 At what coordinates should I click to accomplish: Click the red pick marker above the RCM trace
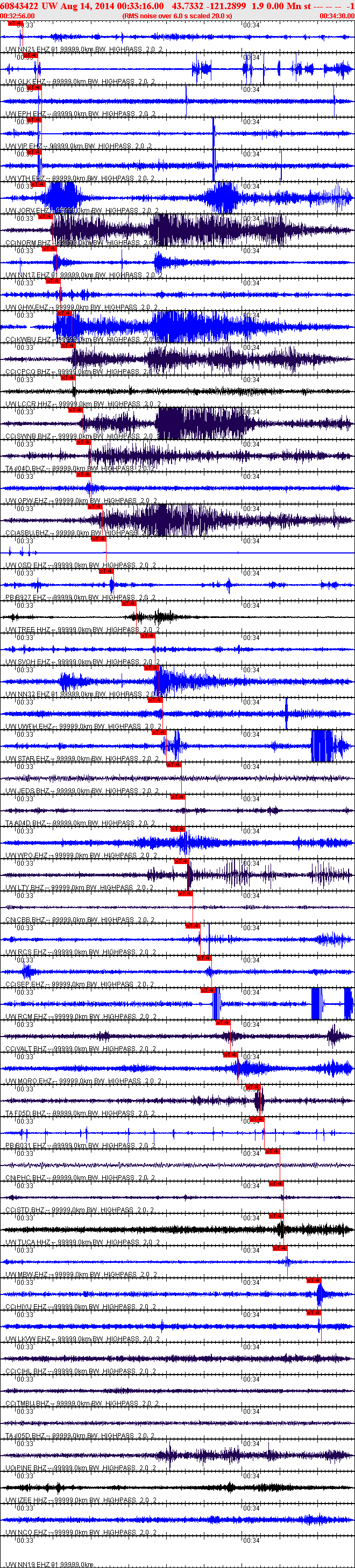coord(208,990)
